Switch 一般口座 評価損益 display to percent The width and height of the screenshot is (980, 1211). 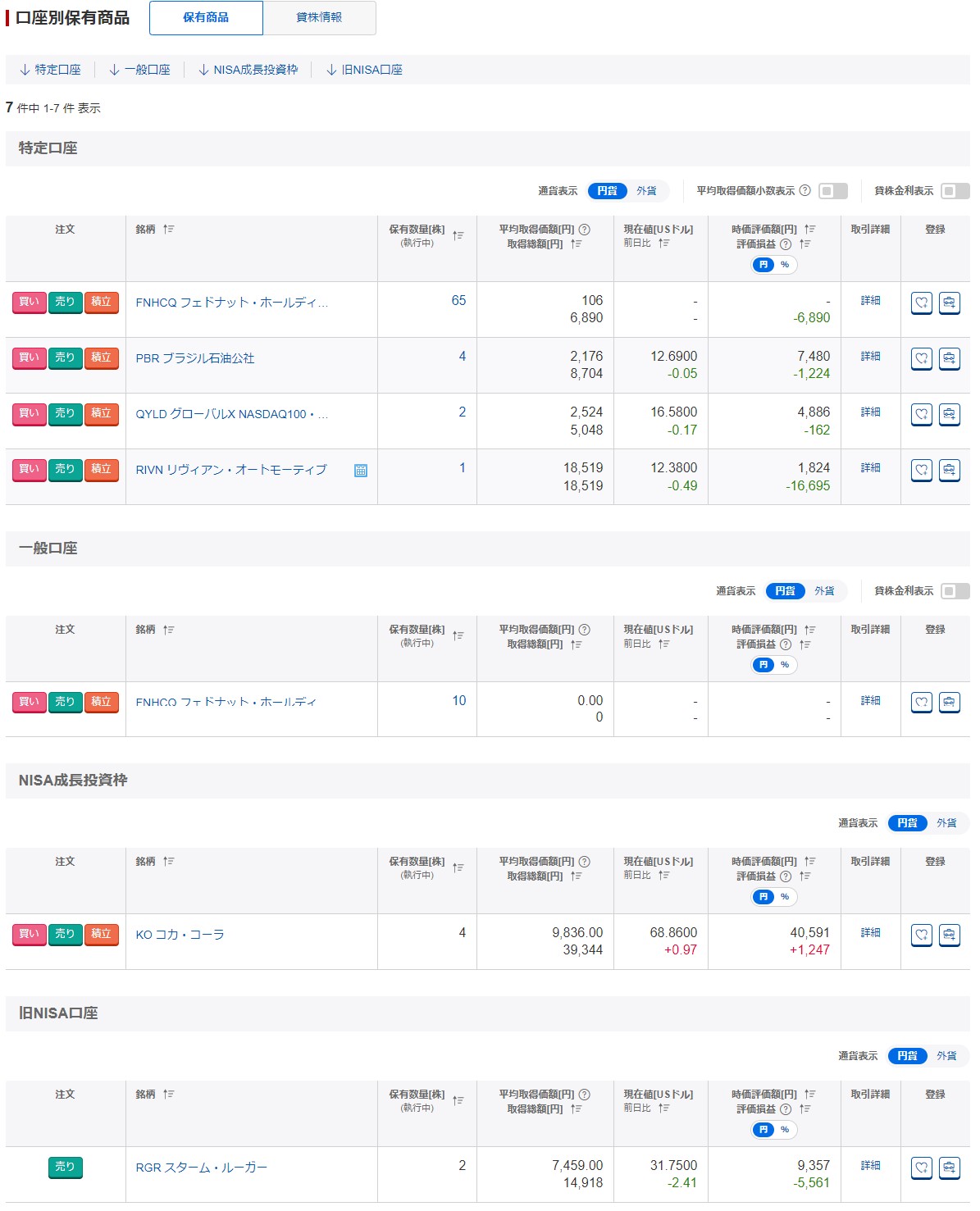point(785,665)
